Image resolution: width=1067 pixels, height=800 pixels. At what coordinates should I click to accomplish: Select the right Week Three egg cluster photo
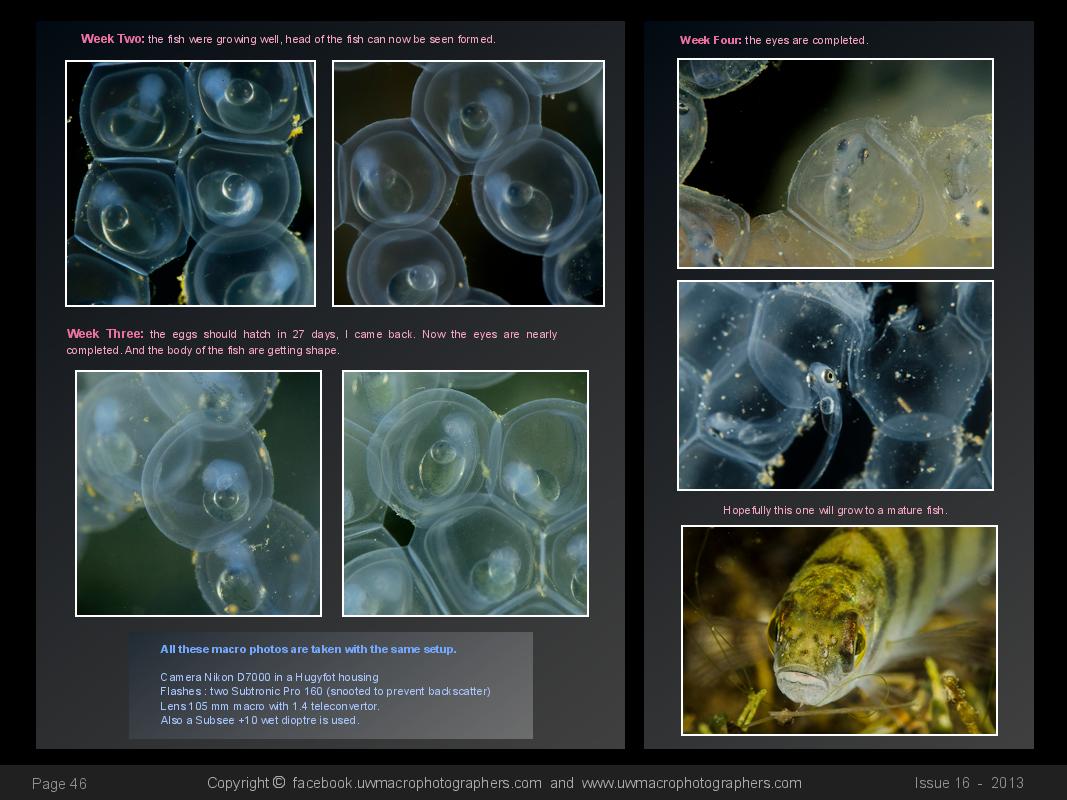[x=465, y=493]
